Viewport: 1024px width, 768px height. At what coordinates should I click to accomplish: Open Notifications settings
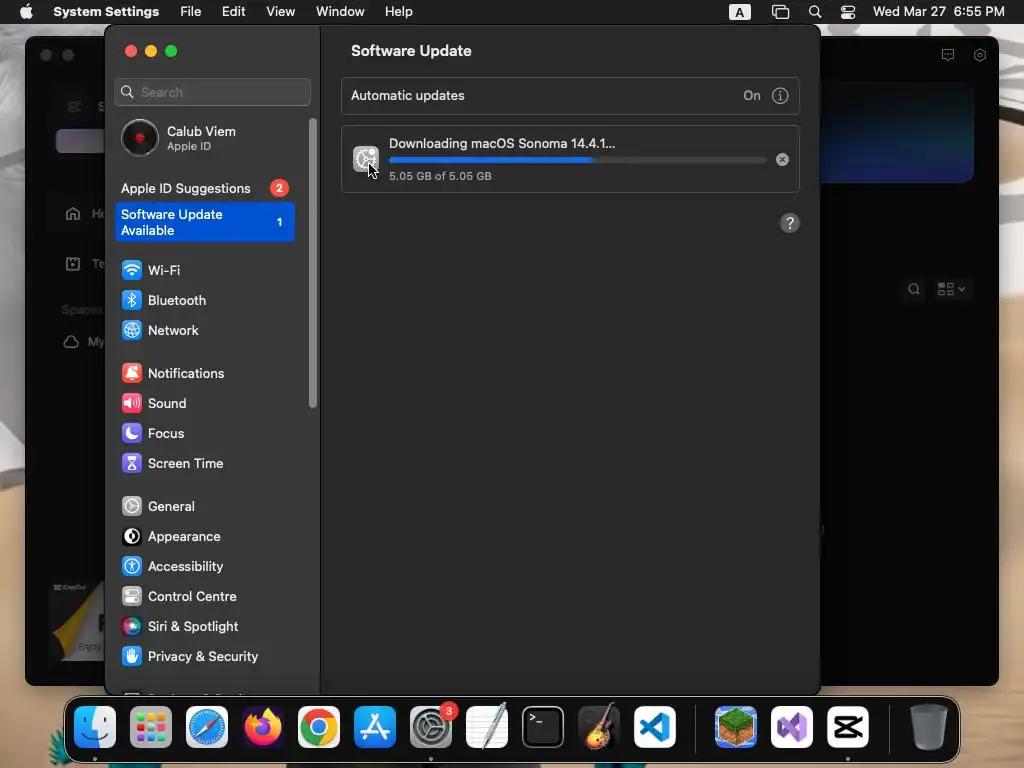[204, 373]
